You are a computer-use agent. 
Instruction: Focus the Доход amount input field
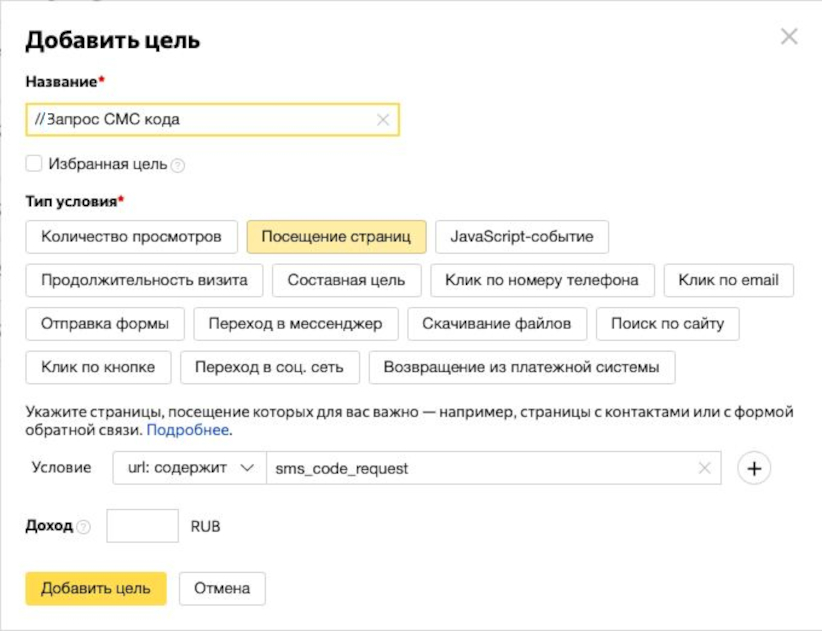click(x=143, y=526)
